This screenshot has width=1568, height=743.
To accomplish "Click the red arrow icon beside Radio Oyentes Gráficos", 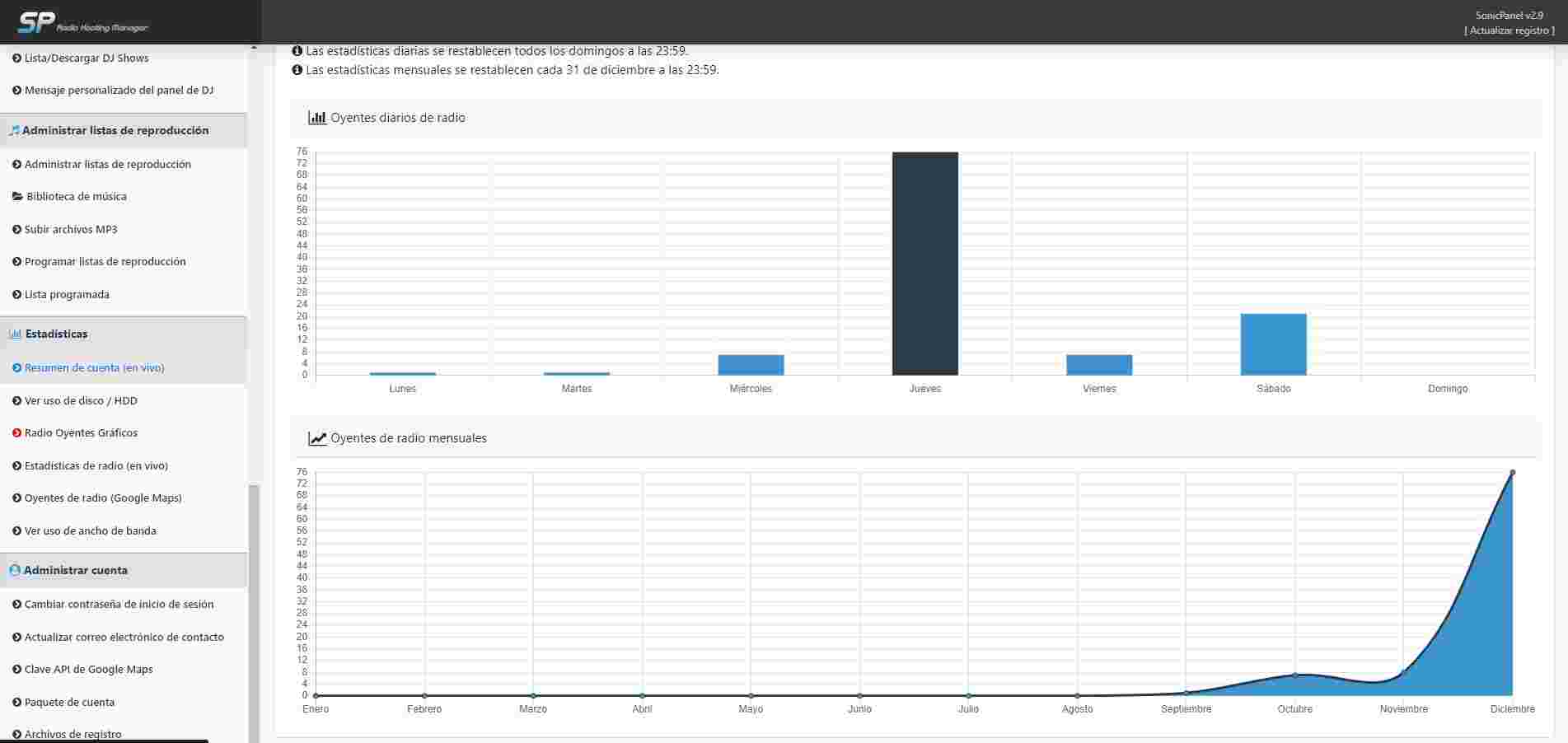I will coord(16,433).
